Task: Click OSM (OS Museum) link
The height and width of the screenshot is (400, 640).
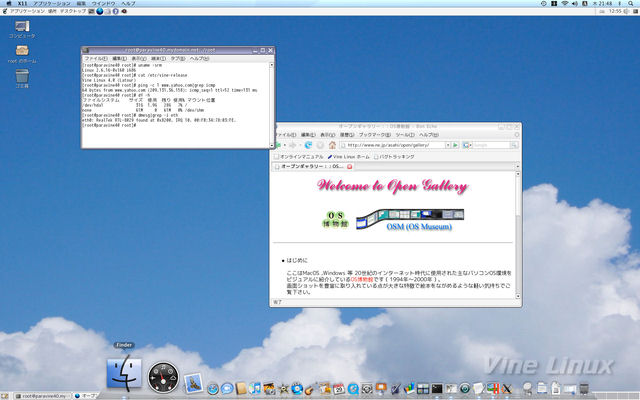Action: (419, 227)
